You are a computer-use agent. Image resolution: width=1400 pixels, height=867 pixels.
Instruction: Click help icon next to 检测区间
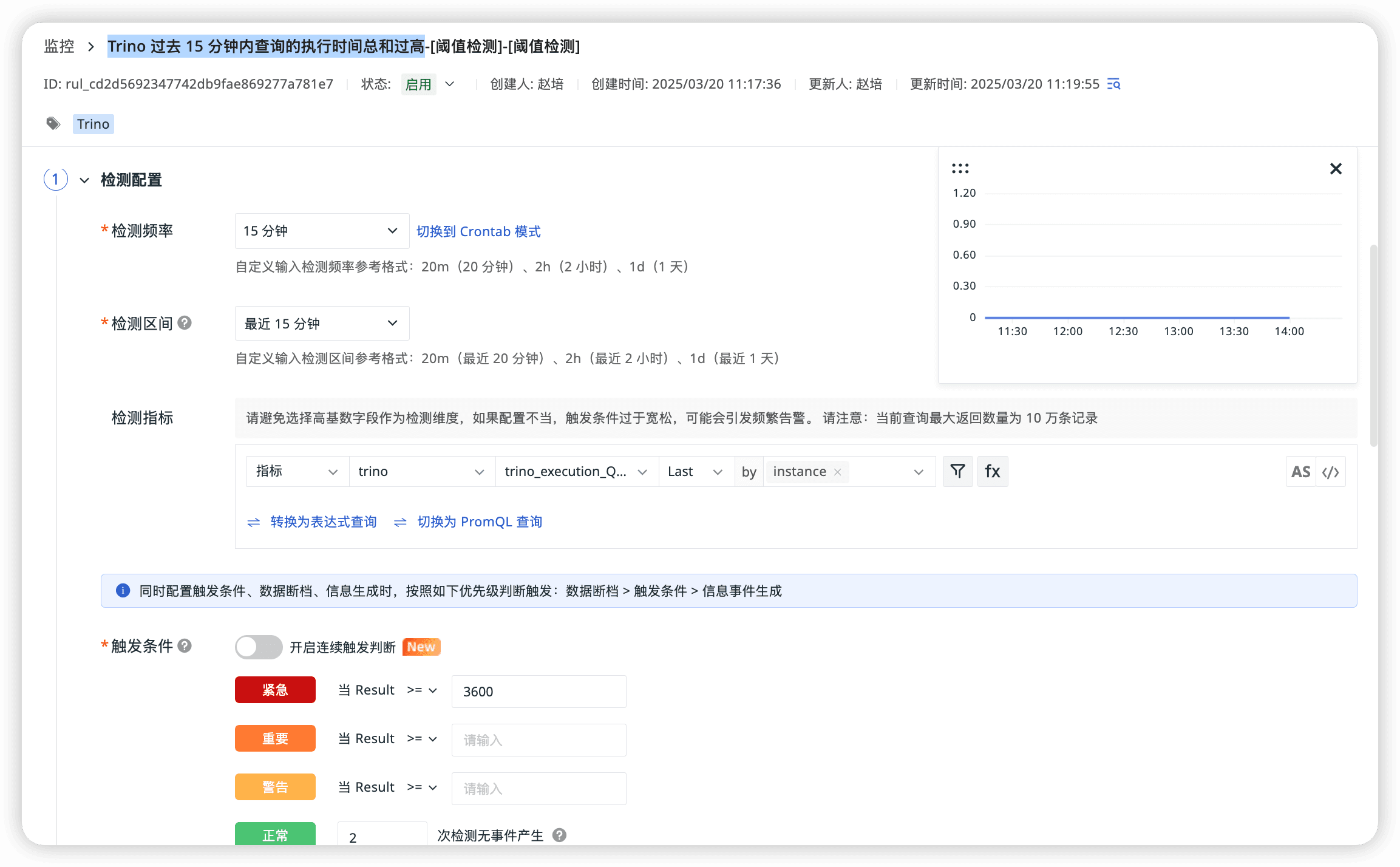[x=185, y=323]
